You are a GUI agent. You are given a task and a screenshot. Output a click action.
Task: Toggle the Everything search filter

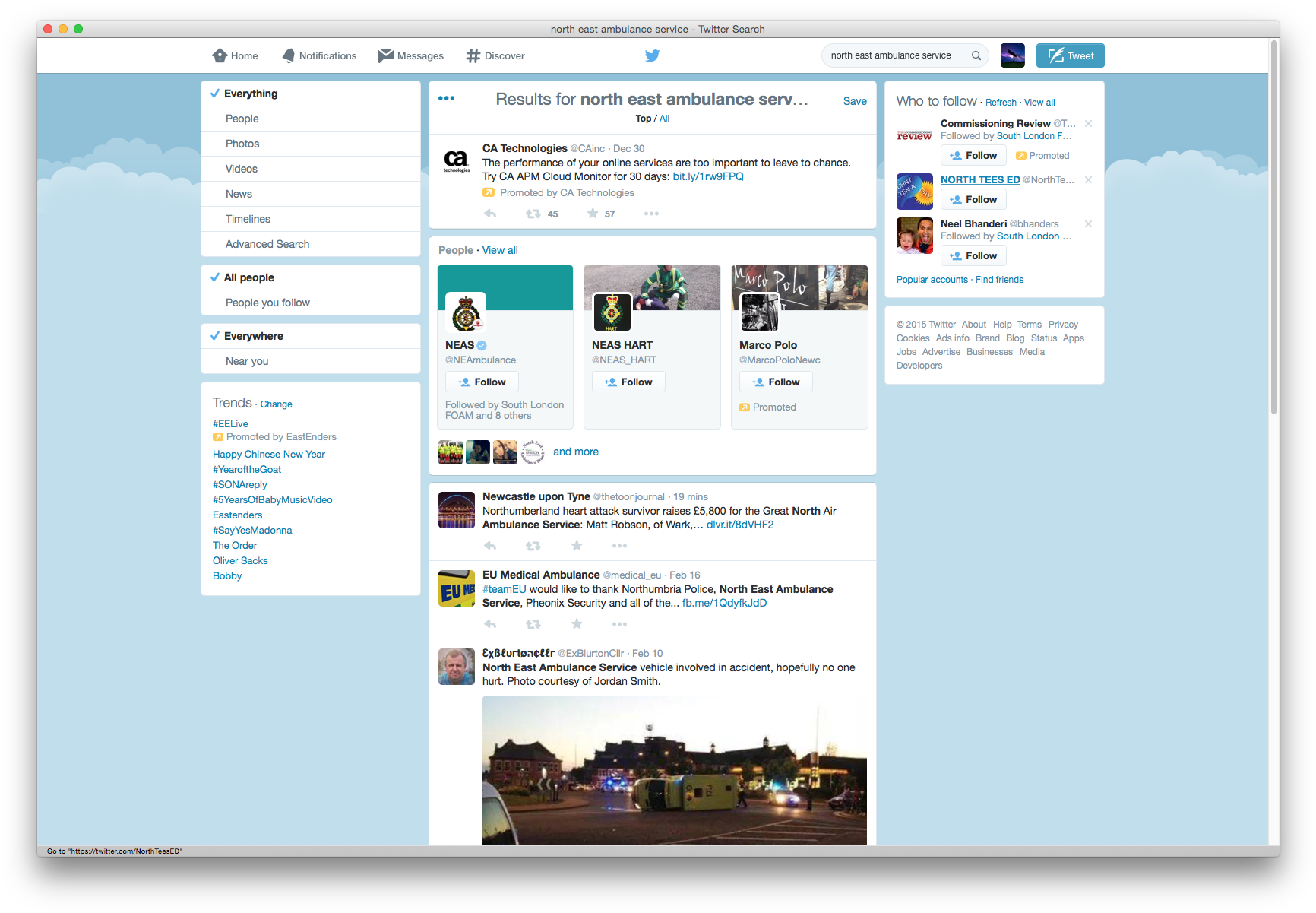251,93
